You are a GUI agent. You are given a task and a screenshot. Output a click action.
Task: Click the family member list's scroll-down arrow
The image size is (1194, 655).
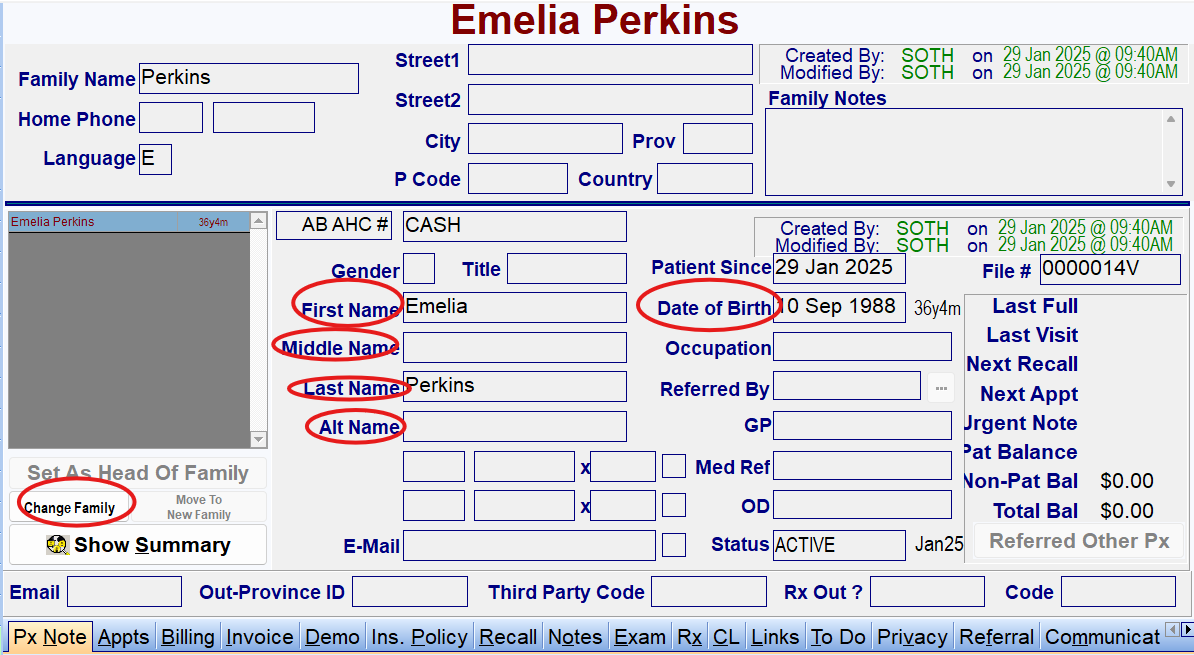pos(259,439)
